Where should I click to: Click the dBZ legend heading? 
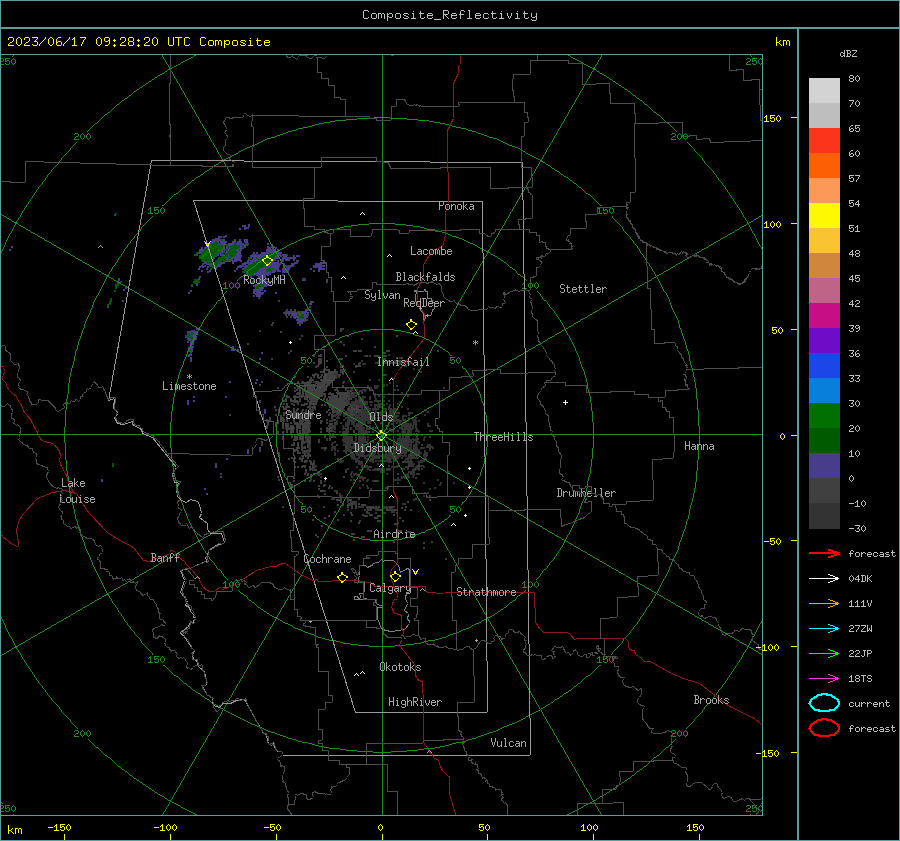(x=848, y=53)
